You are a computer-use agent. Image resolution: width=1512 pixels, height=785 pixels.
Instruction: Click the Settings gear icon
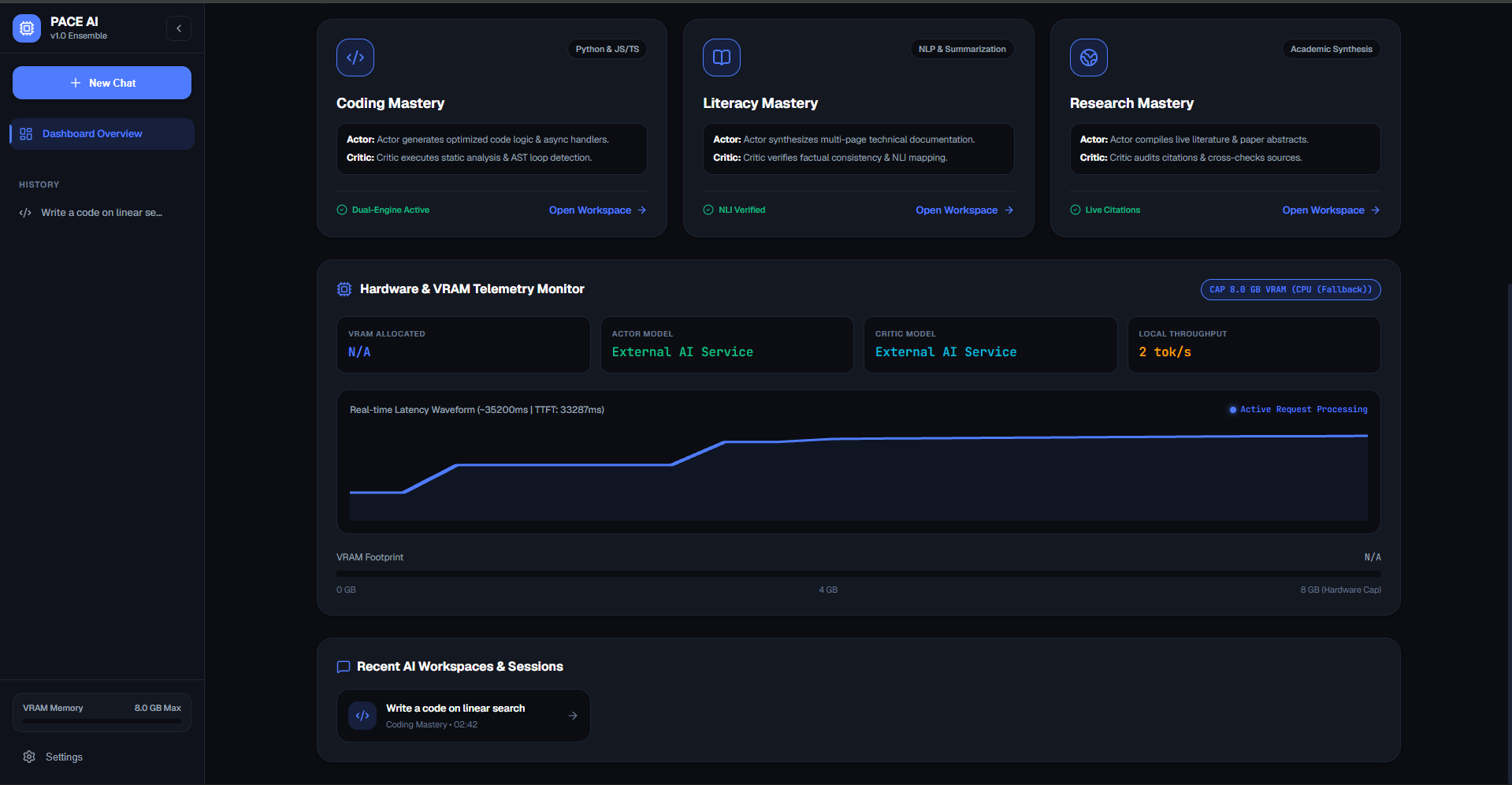[x=29, y=757]
